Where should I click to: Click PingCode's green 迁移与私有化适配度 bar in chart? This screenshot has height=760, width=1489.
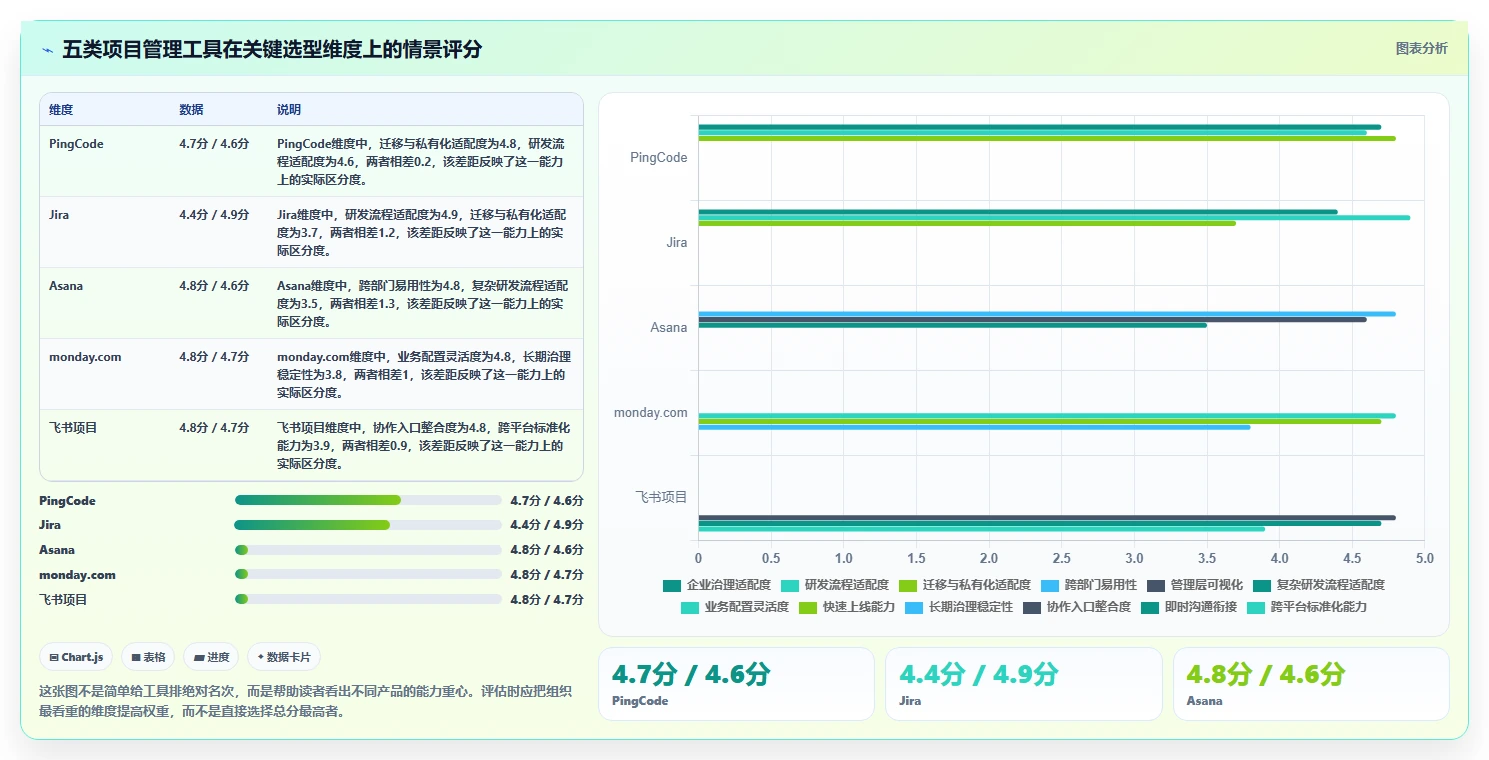coord(1047,139)
